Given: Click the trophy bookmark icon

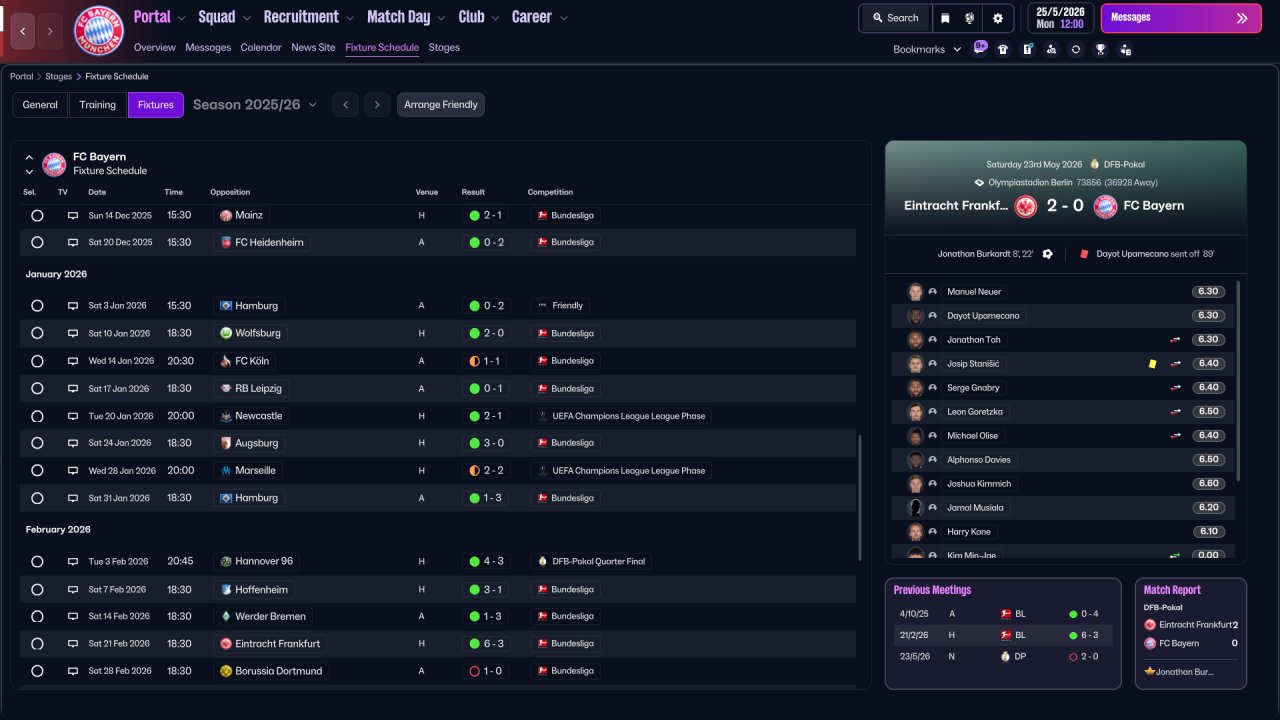Looking at the screenshot, I should [x=1100, y=49].
